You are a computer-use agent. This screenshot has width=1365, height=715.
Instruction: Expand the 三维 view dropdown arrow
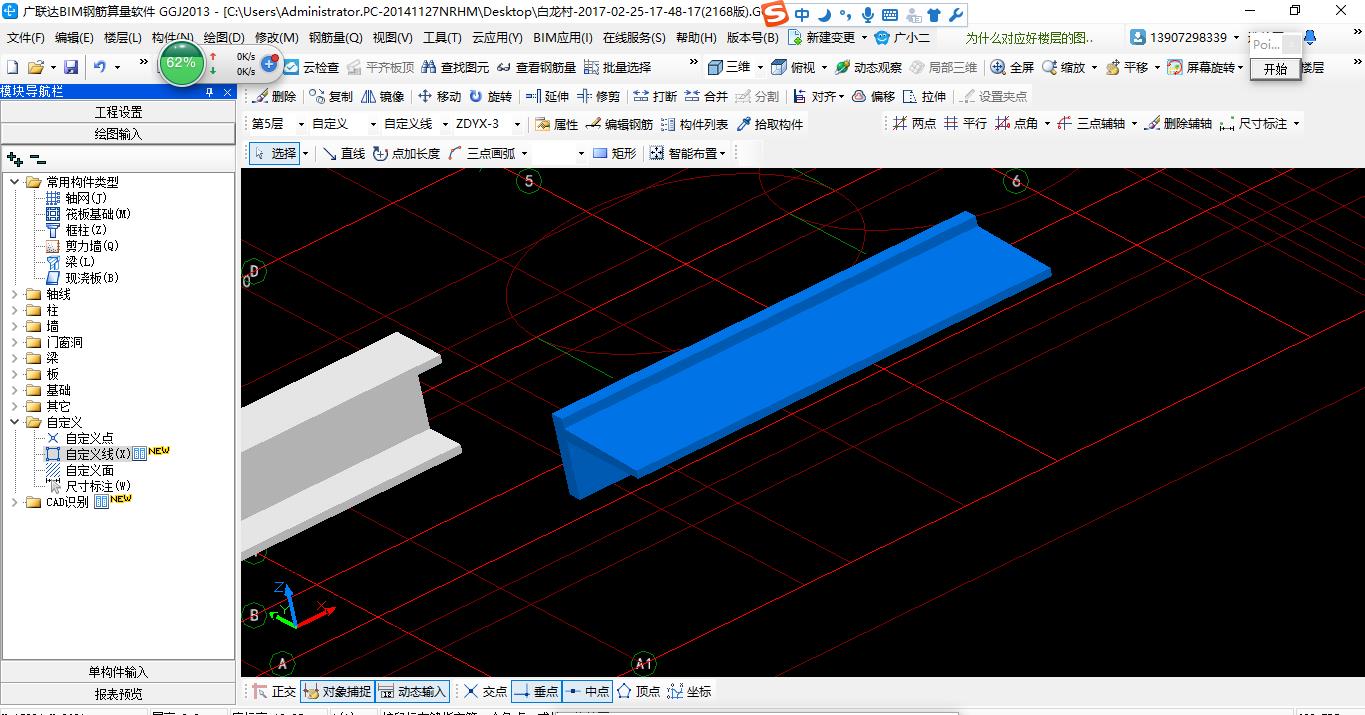760,68
